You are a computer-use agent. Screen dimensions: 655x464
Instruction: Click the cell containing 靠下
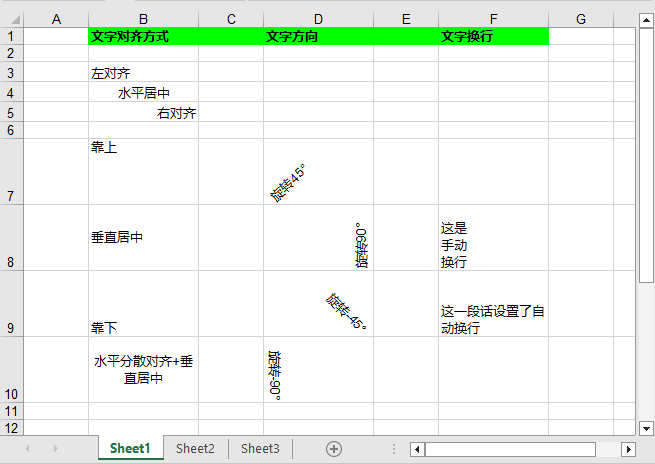pyautogui.click(x=143, y=304)
